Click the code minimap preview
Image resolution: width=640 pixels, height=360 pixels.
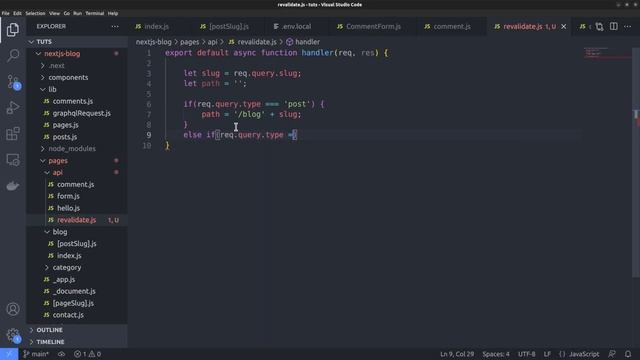point(607,53)
